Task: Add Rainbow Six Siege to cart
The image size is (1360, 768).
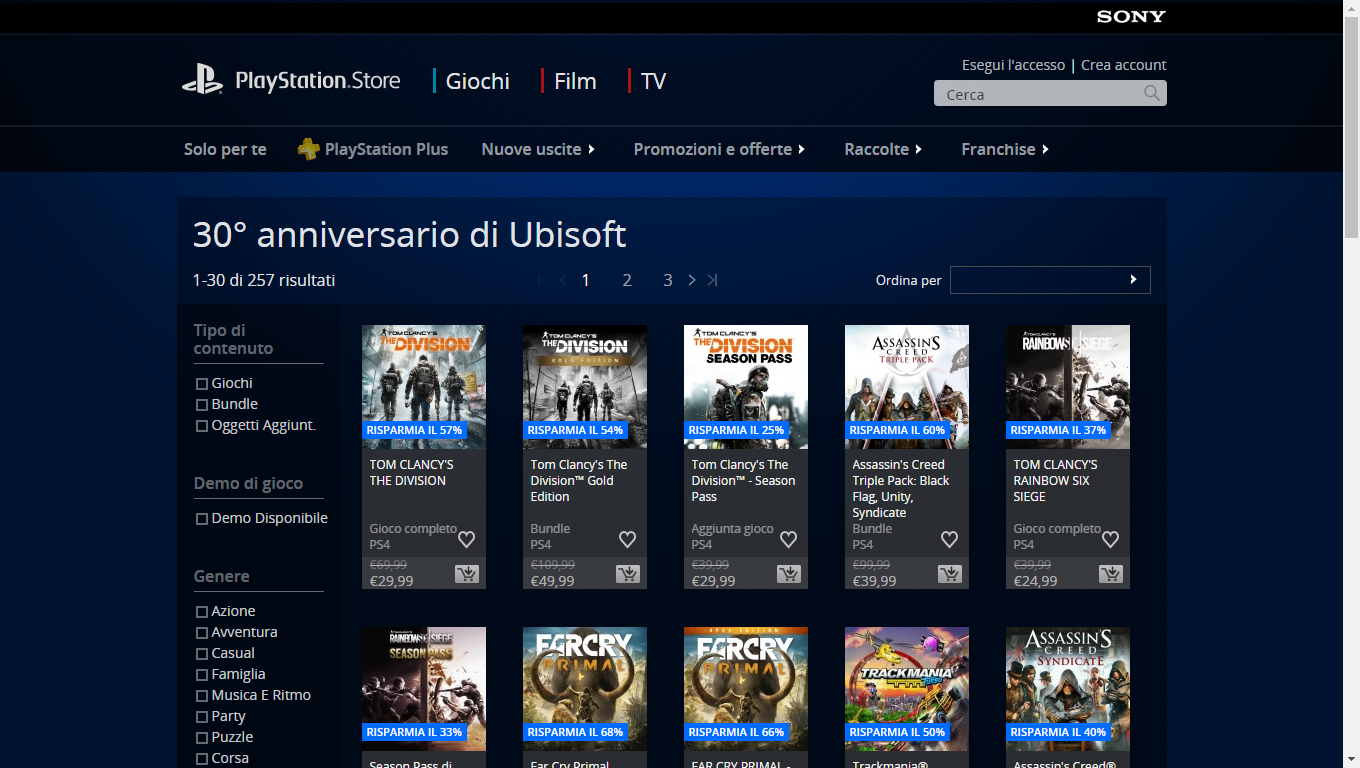Action: point(1110,573)
